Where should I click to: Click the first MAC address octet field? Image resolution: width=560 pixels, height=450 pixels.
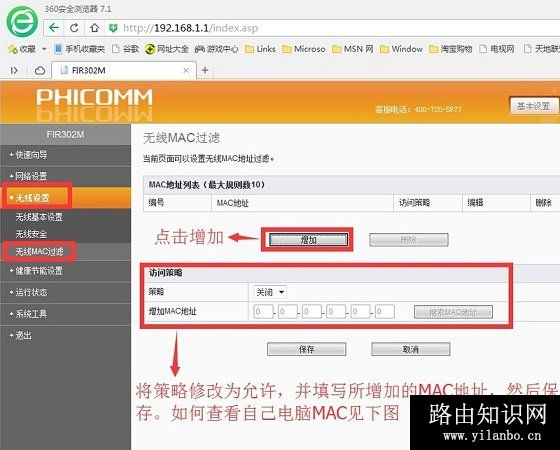pos(263,312)
